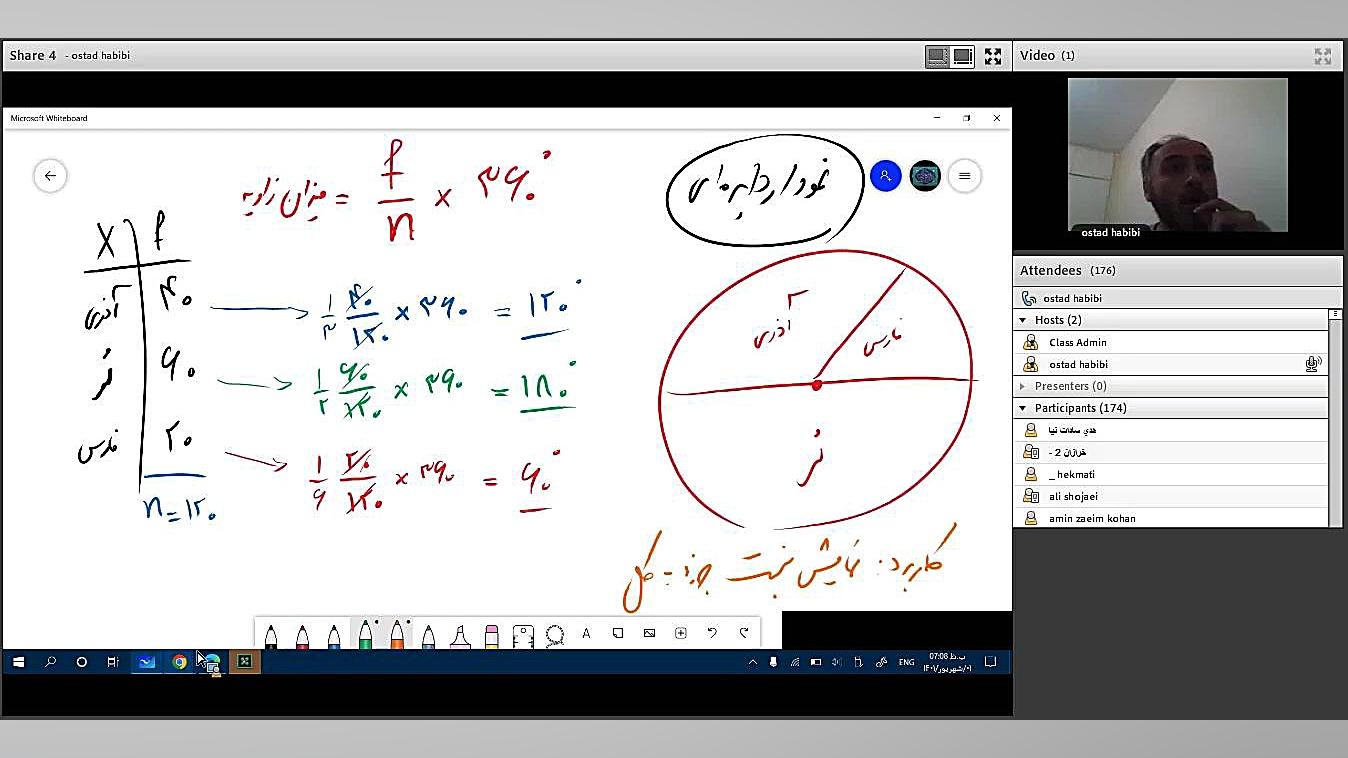Open the Whiteboard settings hamburger menu
The width and height of the screenshot is (1348, 758).
tap(964, 176)
